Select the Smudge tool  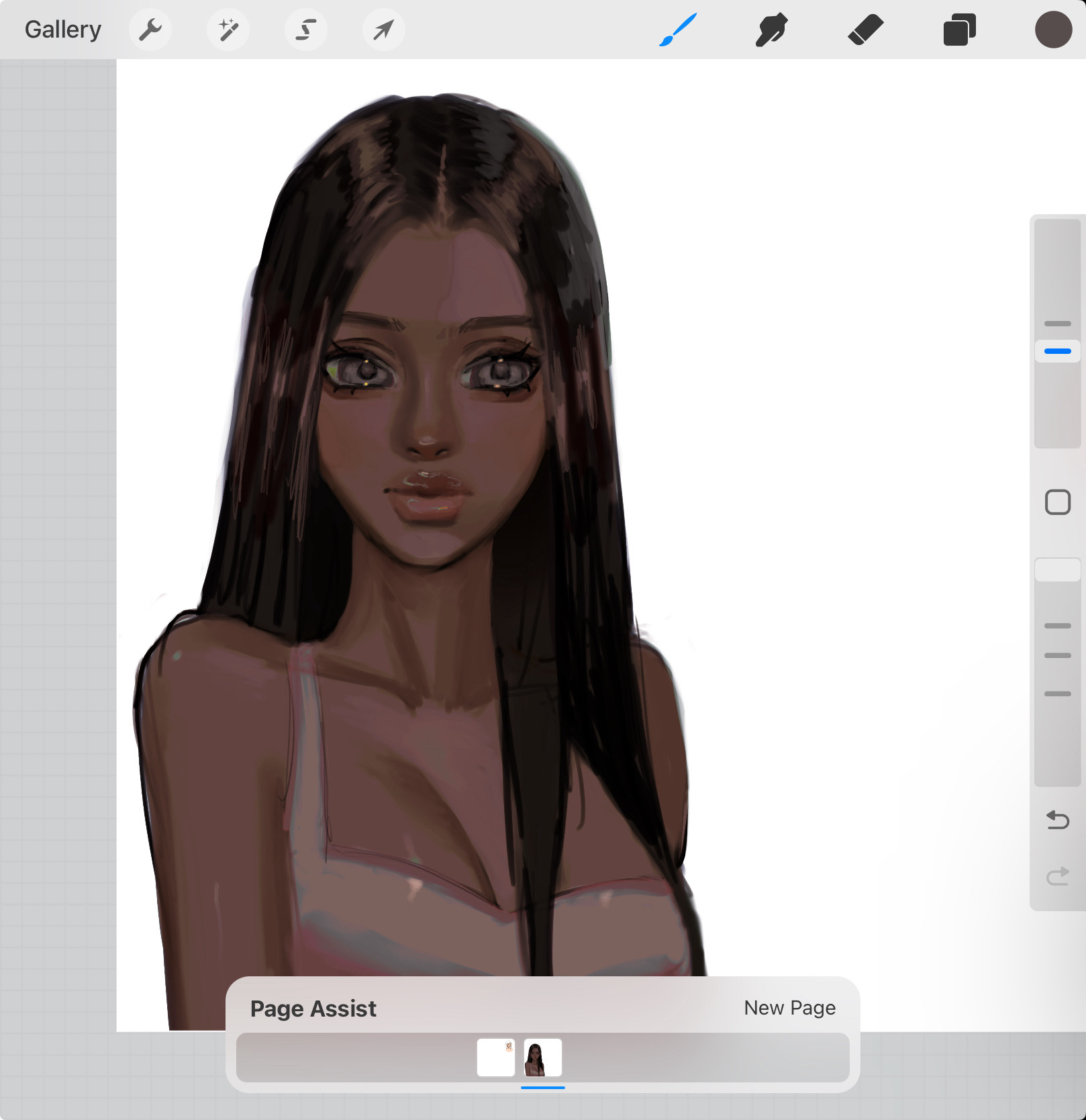pos(771,30)
